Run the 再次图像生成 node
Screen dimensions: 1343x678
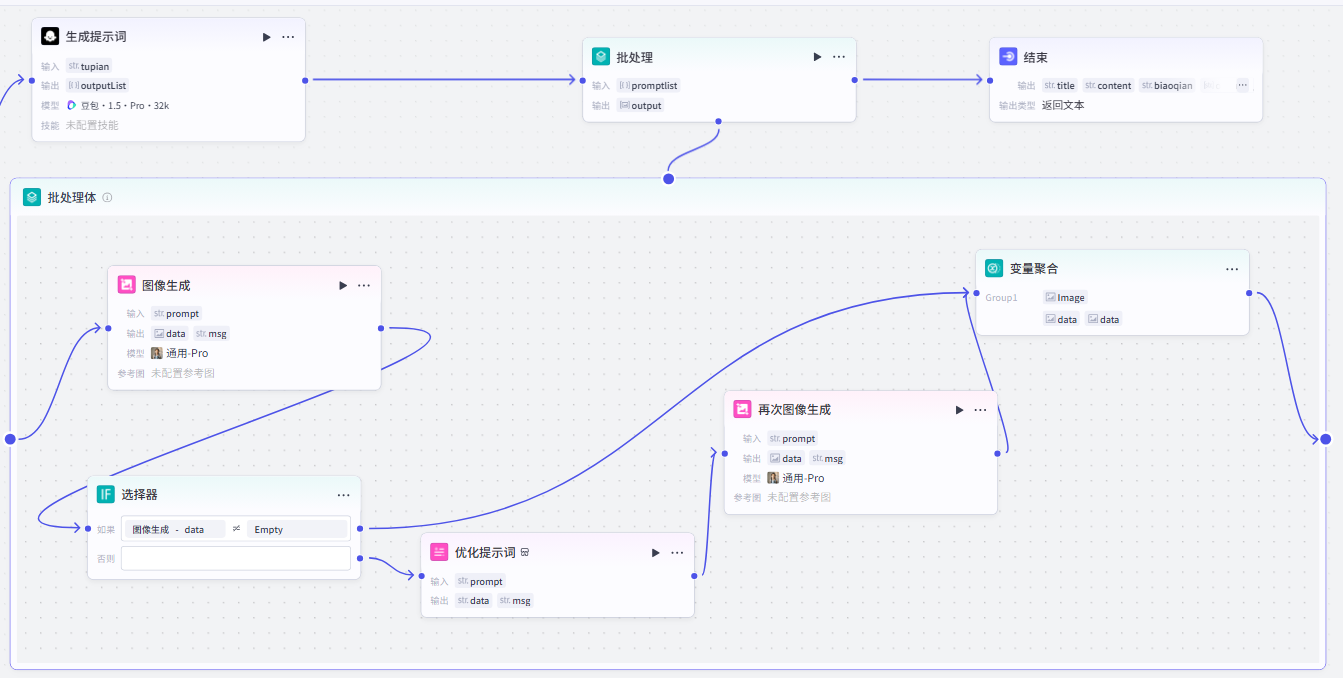[x=960, y=410]
